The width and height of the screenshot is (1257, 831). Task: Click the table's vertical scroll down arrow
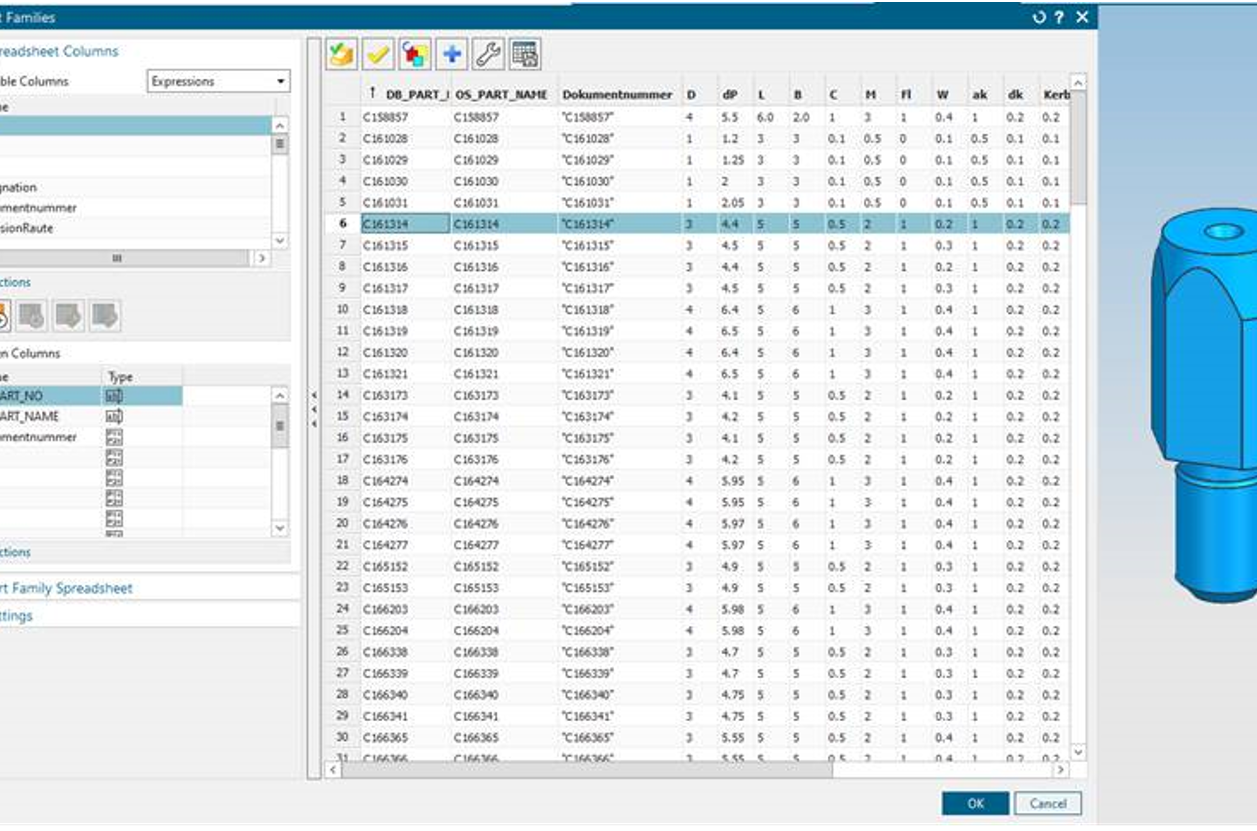(1078, 751)
